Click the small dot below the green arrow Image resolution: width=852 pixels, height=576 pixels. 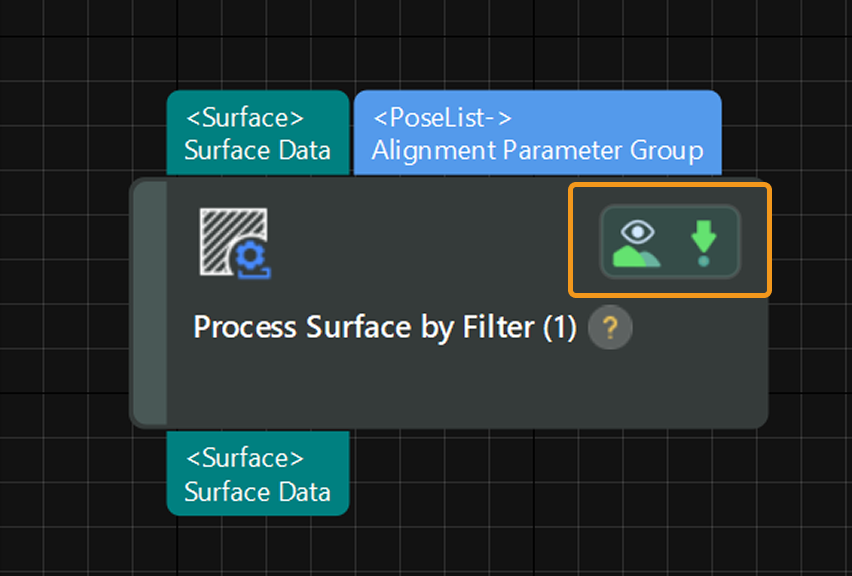(x=704, y=261)
